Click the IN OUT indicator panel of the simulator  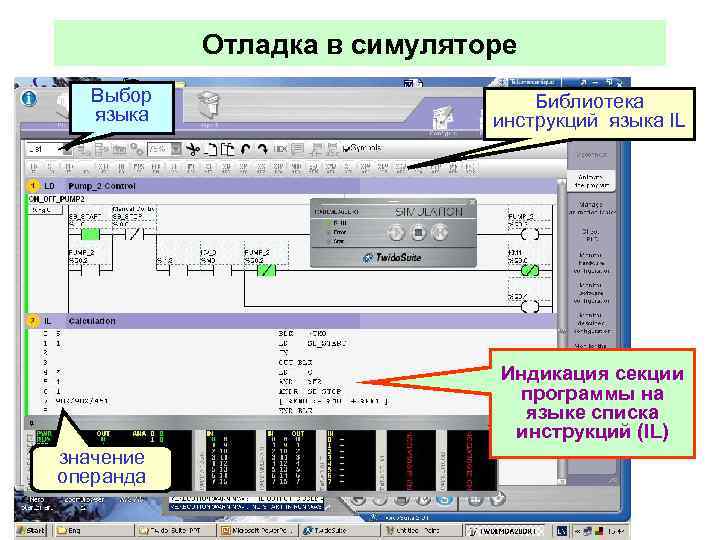click(289, 460)
